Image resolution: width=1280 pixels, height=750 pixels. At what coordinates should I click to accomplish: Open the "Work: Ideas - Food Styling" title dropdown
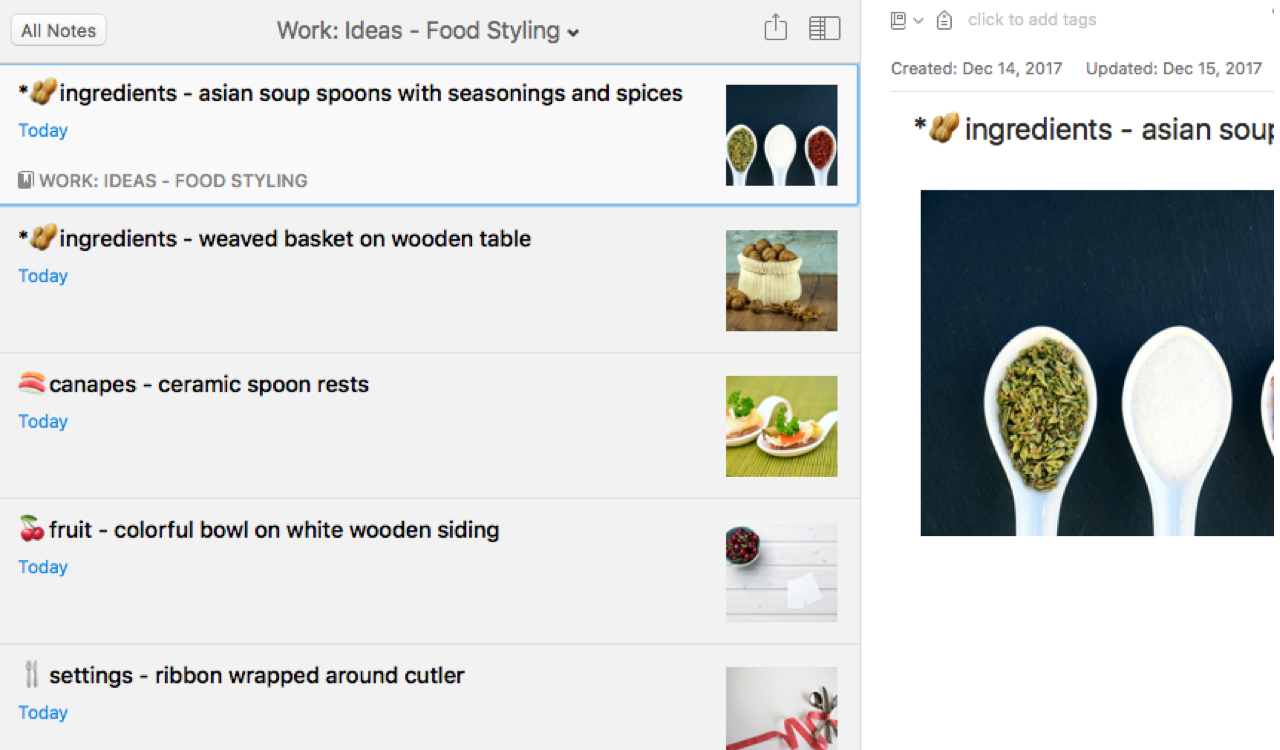[428, 31]
